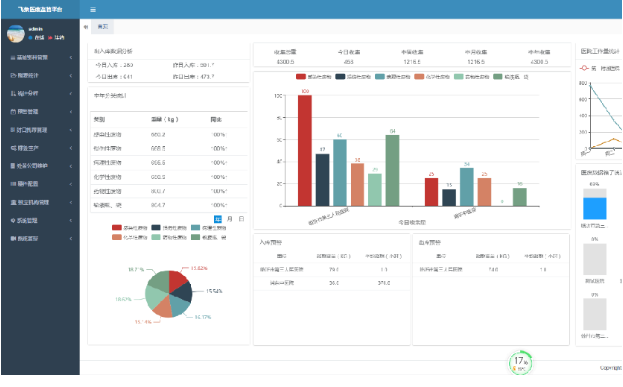Click the blue online status dot
623x387 pixels.
pos(30,38)
